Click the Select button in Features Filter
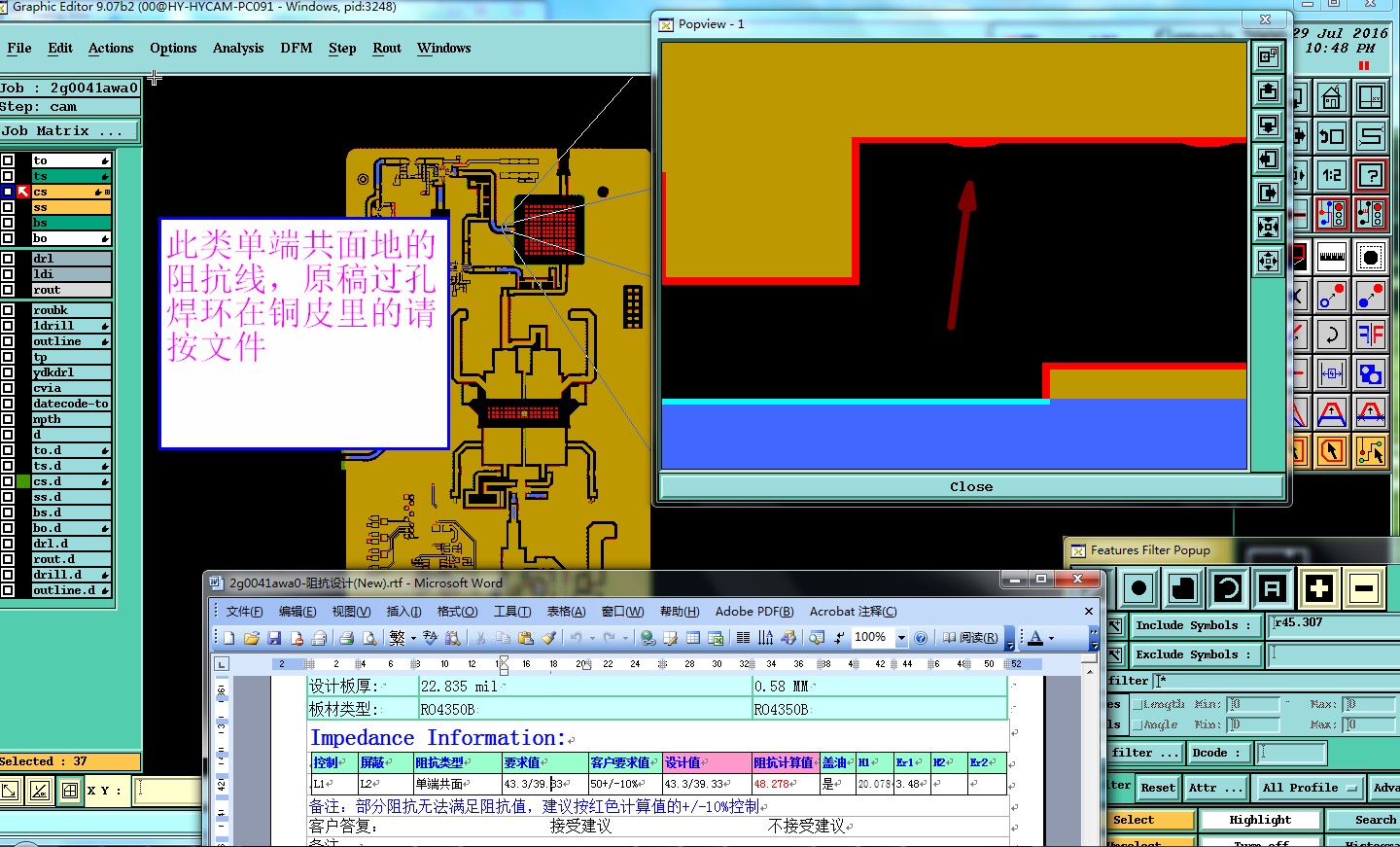This screenshot has height=847, width=1400. [x=1149, y=820]
